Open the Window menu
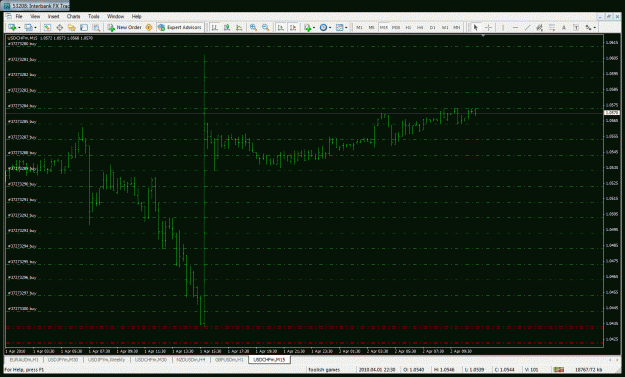Image resolution: width=625 pixels, height=377 pixels. (x=115, y=16)
